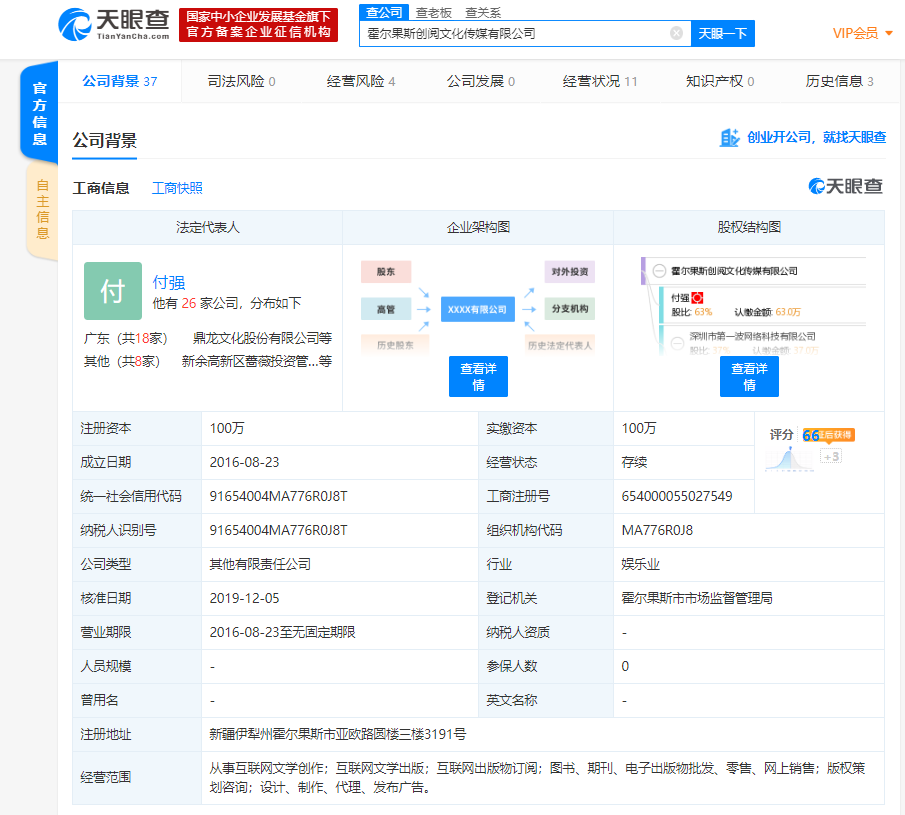The image size is (905, 815).
Task: Click 成立日期 value 2016-08-23
Action: [x=244, y=462]
